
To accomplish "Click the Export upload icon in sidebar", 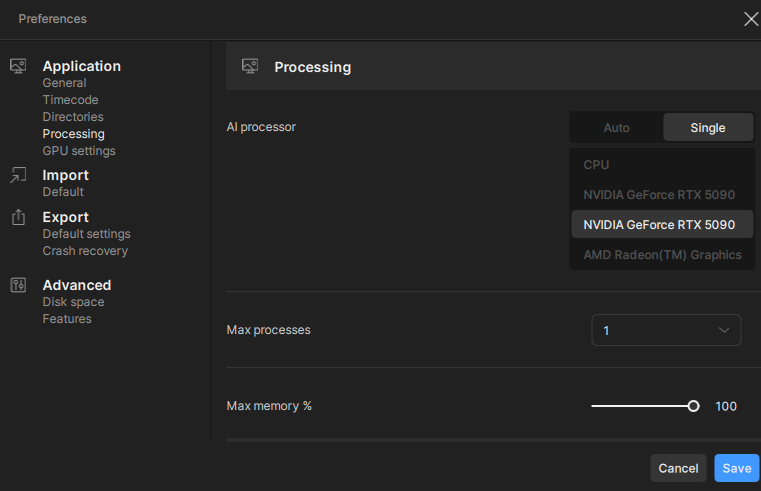I will tap(18, 217).
